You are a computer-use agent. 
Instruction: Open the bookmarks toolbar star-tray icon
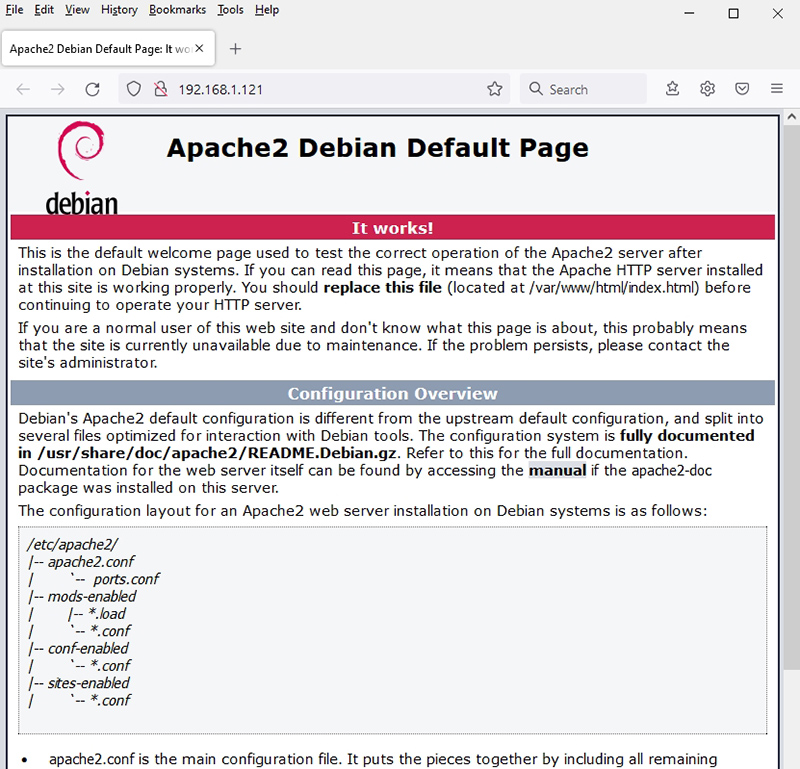(x=672, y=89)
